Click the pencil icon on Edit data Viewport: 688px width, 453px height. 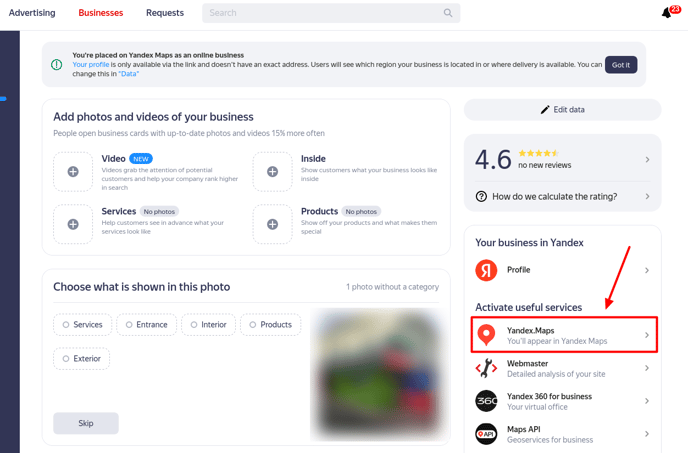click(x=545, y=109)
